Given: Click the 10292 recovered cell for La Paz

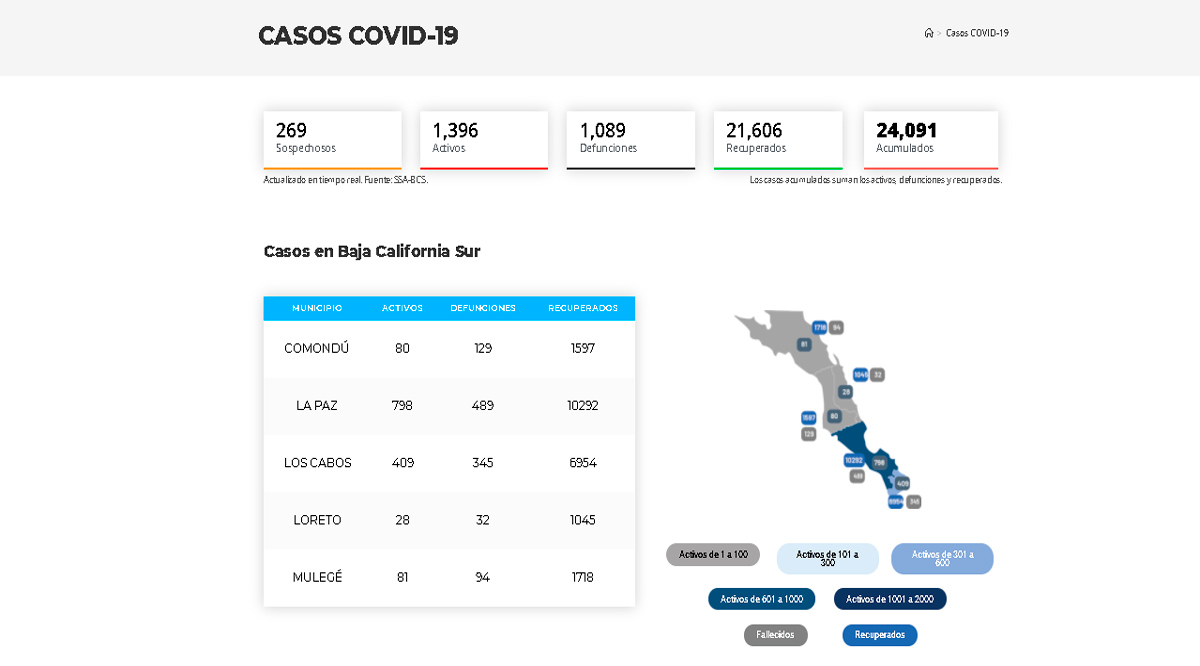Looking at the screenshot, I should 582,406.
